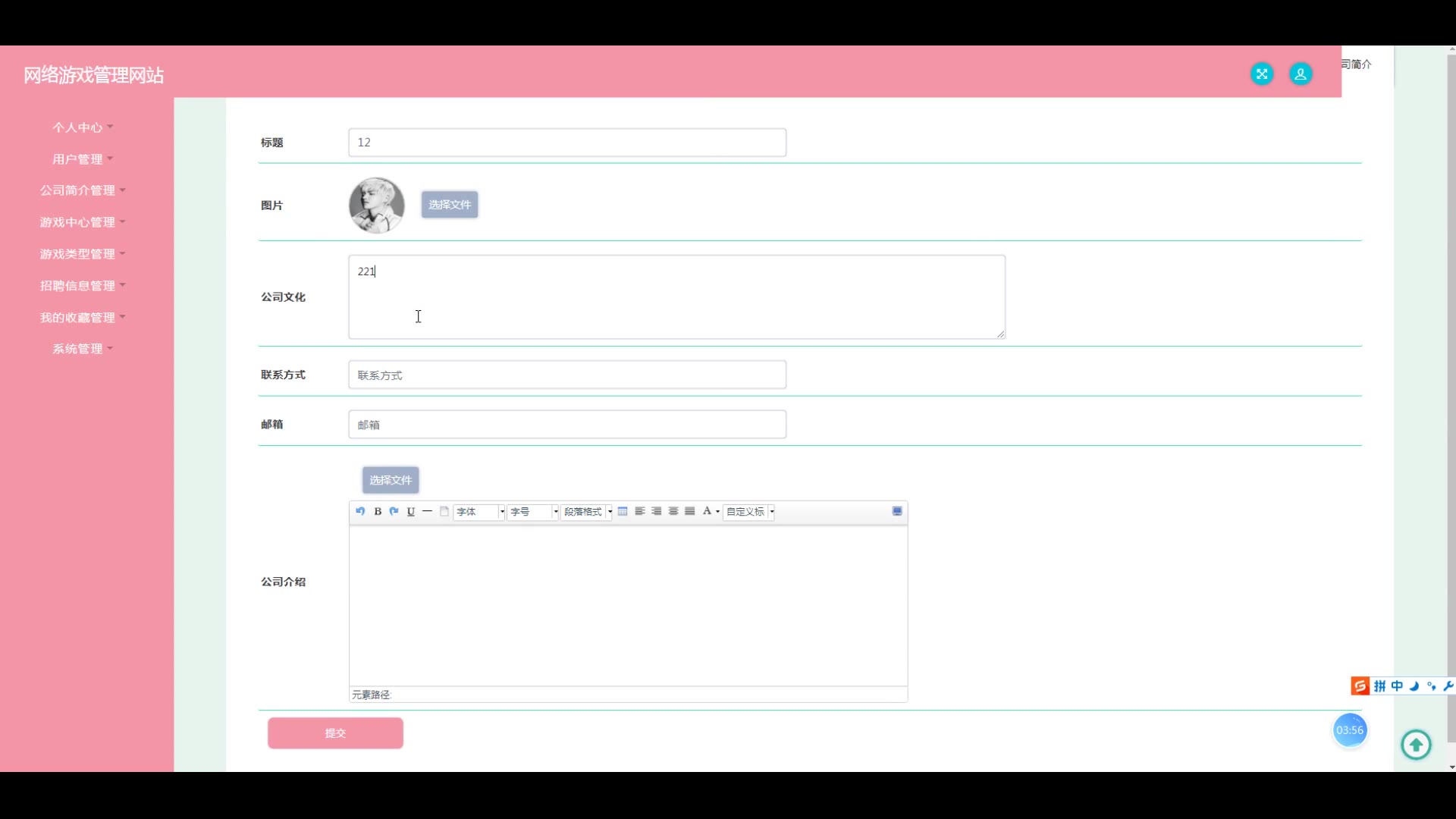Toggle editor fullscreen mode icon
The width and height of the screenshot is (1456, 819).
[897, 512]
